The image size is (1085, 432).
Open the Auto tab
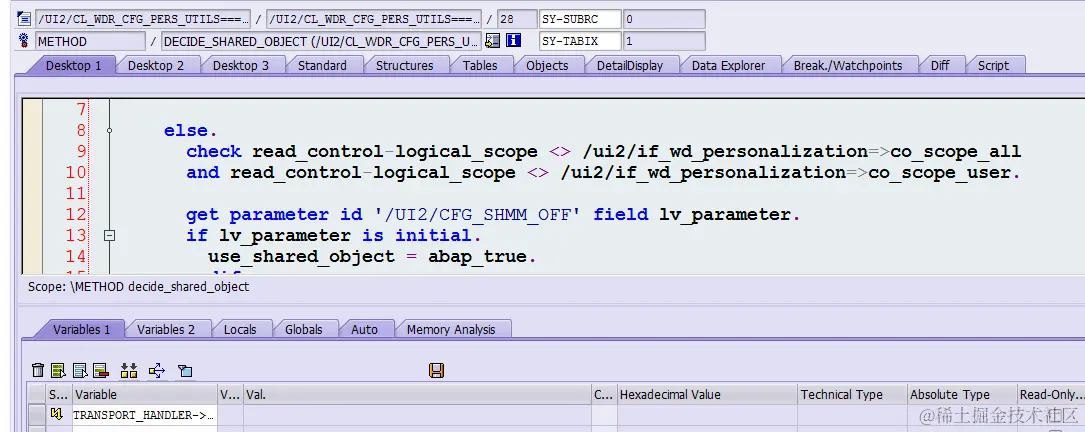(x=364, y=330)
